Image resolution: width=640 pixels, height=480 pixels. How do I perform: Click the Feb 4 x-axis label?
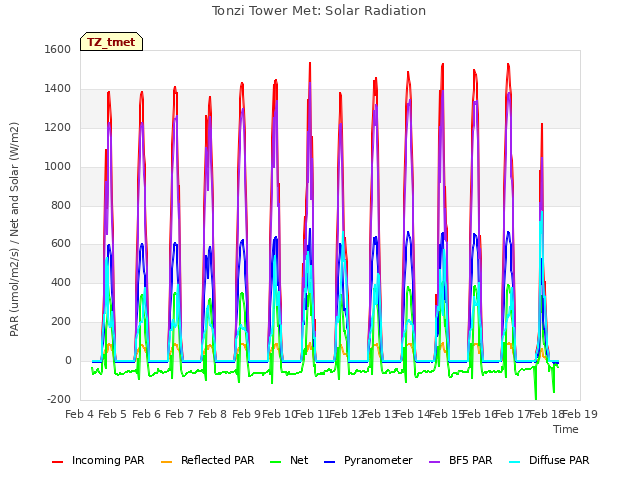tap(80, 414)
